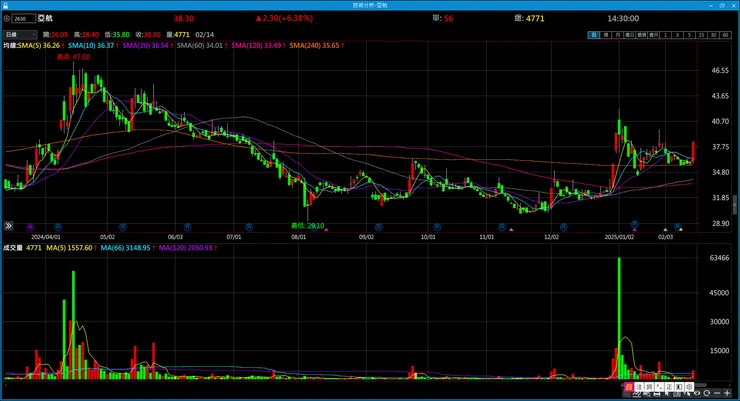Click the 成交量 volume panel label

pos(13,248)
